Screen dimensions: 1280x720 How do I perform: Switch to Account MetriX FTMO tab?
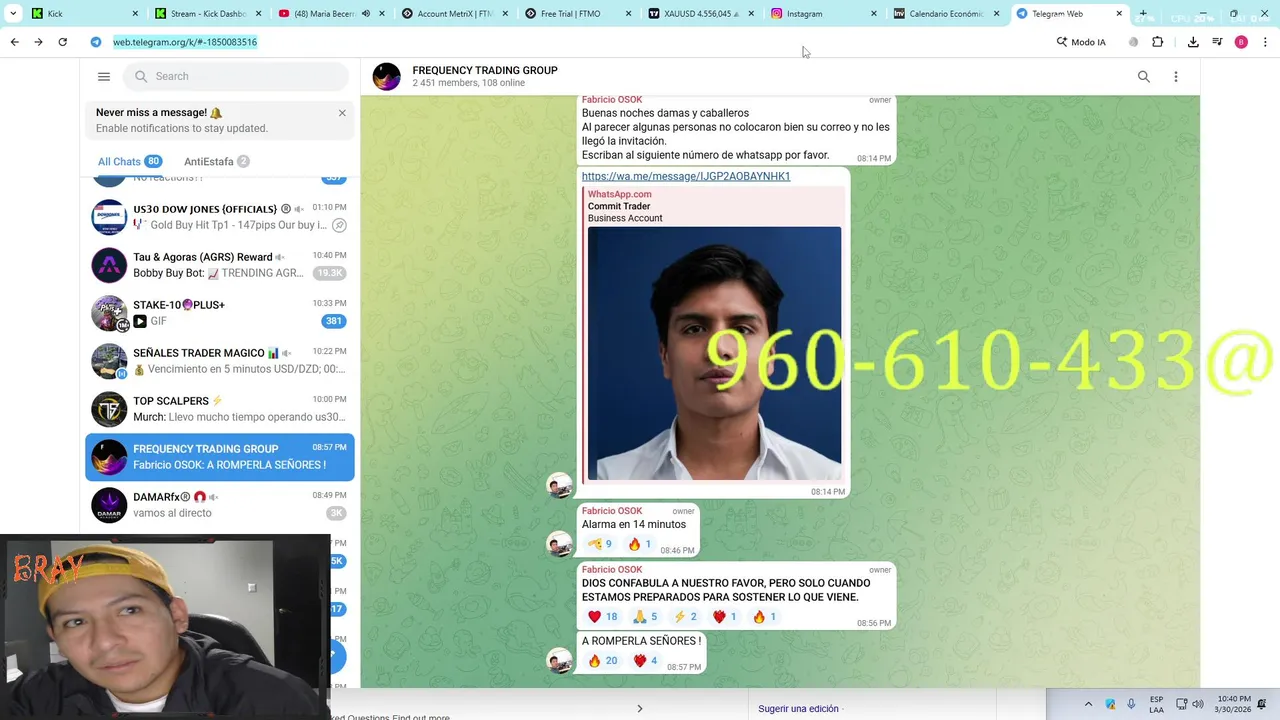click(x=455, y=14)
